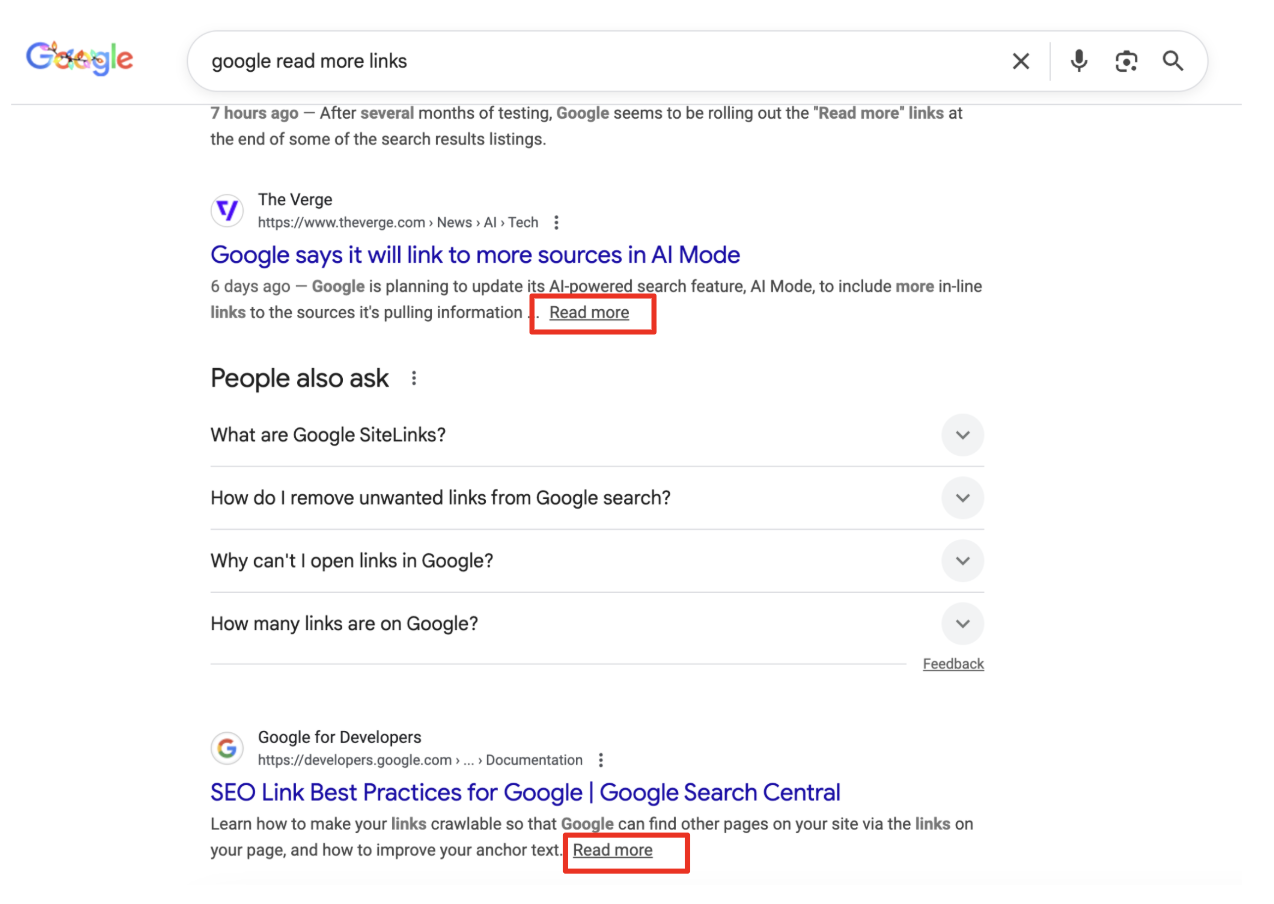The width and height of the screenshot is (1274, 904).
Task: Expand the question 'What are Google SiteLinks?'
Action: (962, 435)
